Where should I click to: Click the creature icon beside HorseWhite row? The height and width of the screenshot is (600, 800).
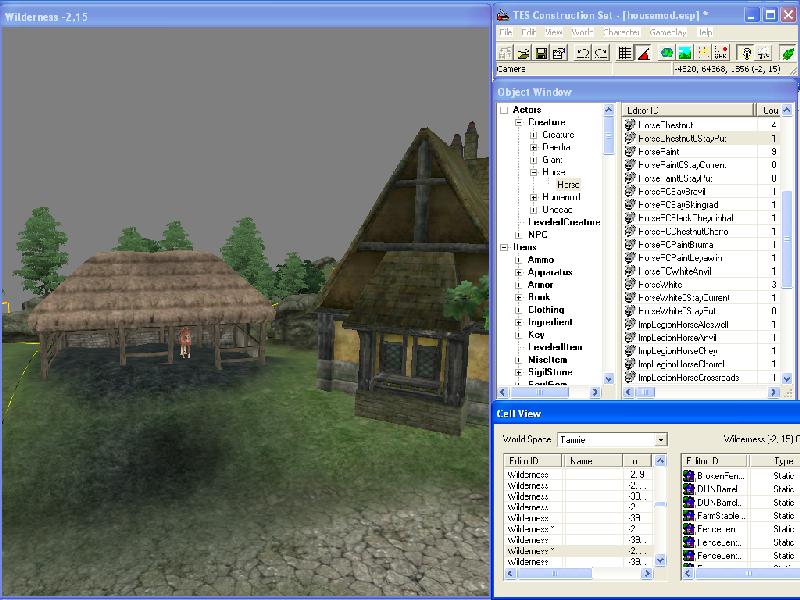pyautogui.click(x=630, y=284)
